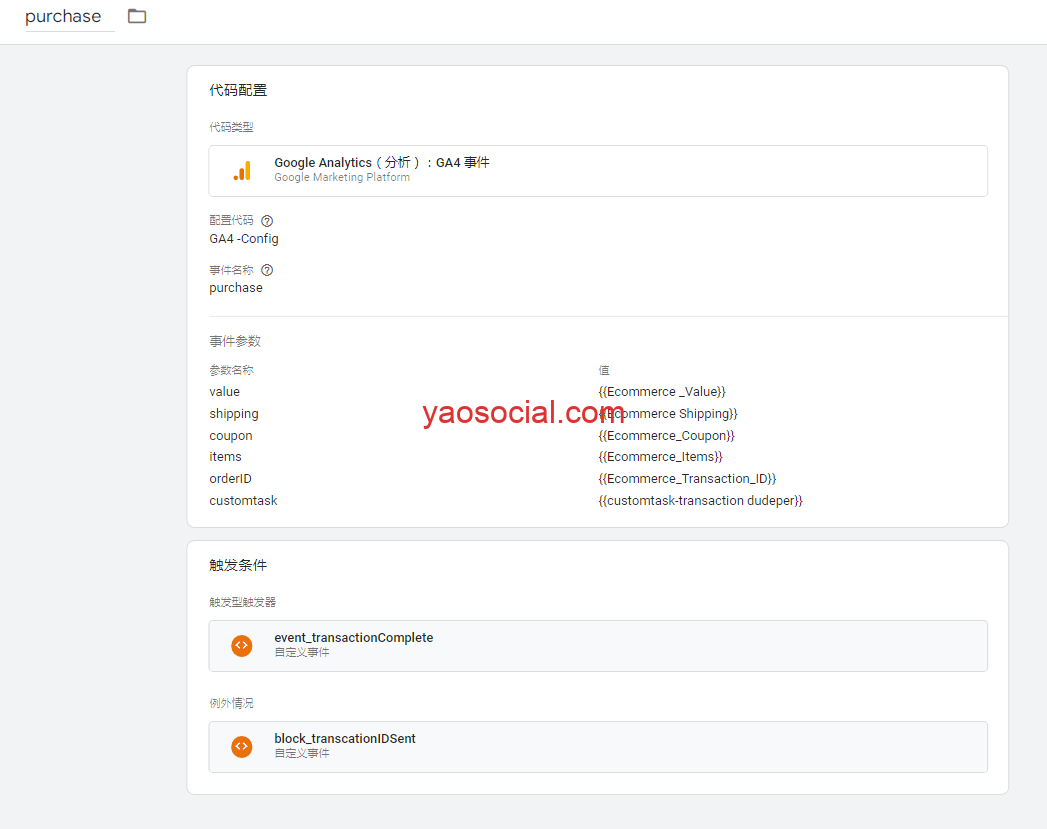1047x829 pixels.
Task: Click the GA4 -Config configuration tag value
Action: coord(244,239)
